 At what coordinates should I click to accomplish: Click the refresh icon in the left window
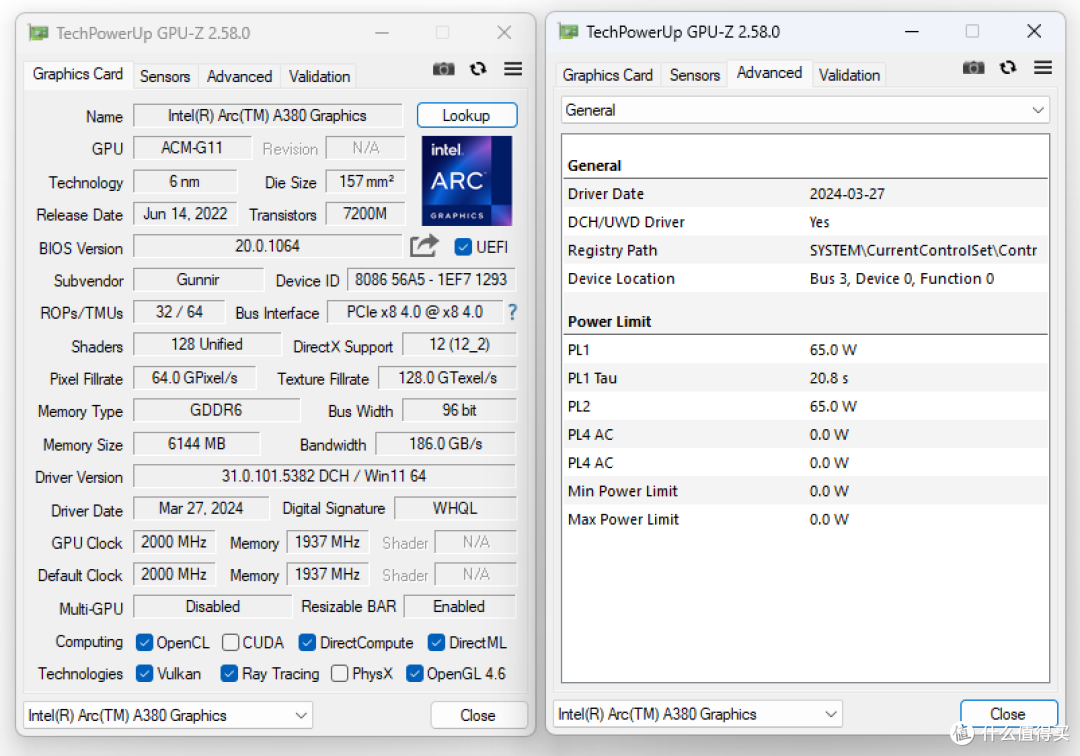(x=478, y=68)
